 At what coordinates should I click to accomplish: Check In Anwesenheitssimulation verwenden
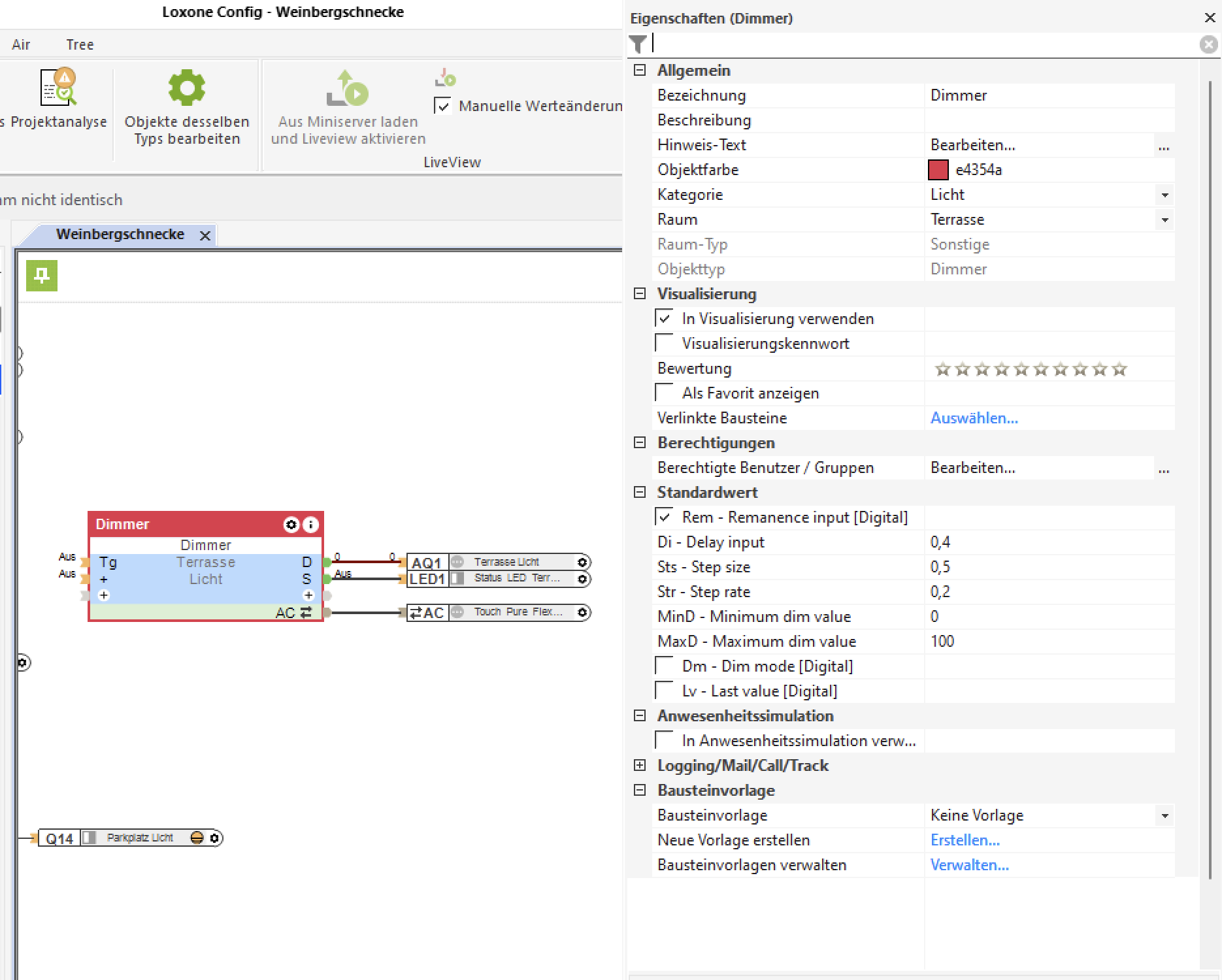(x=664, y=740)
